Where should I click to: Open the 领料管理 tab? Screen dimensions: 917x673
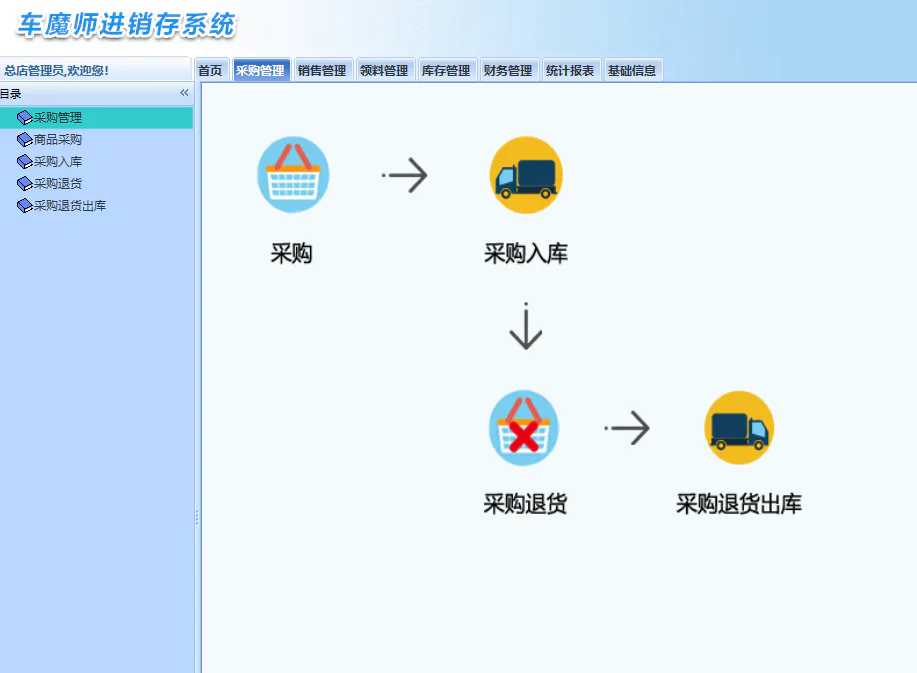pyautogui.click(x=384, y=70)
